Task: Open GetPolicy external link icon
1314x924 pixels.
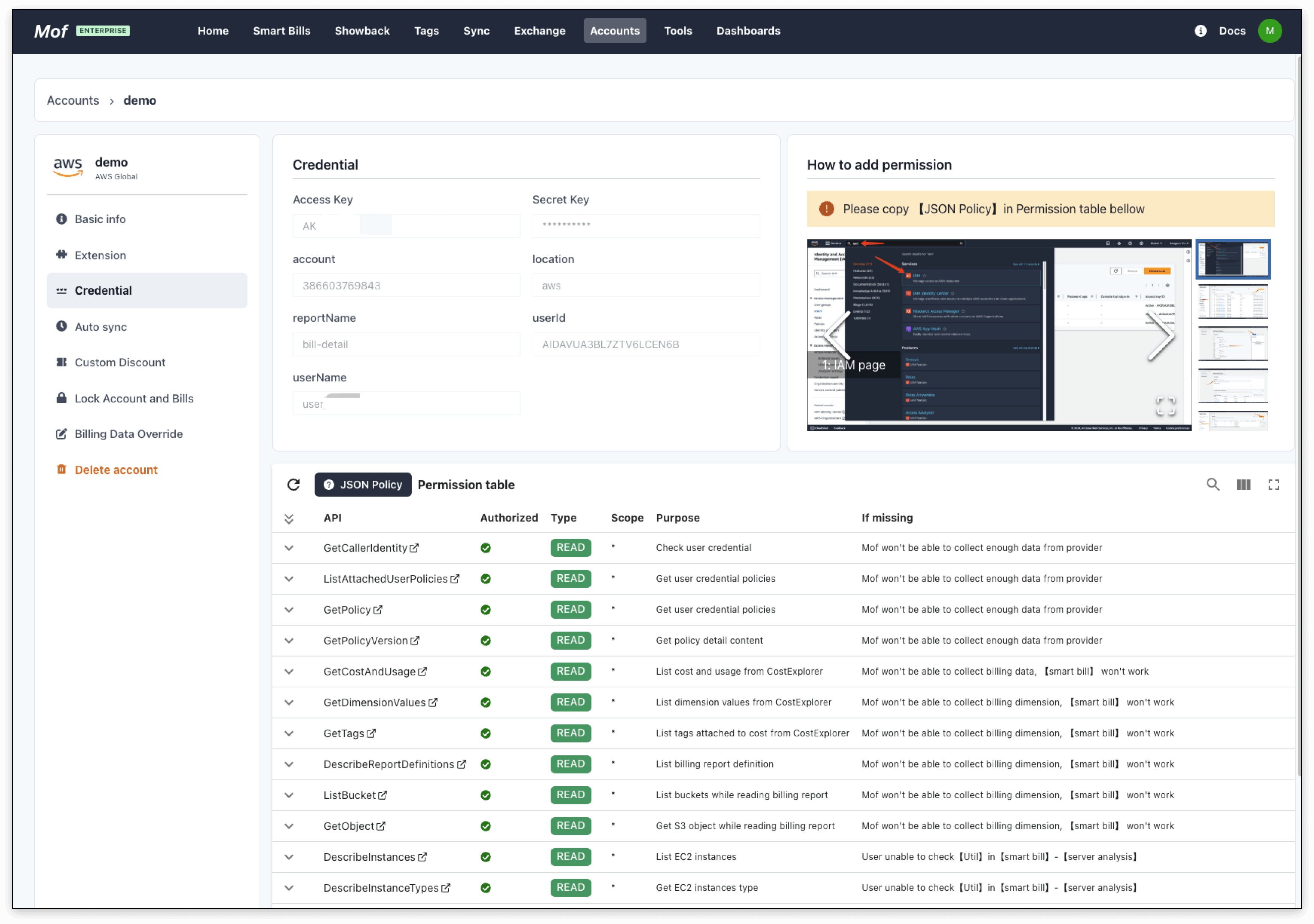Action: 378,610
